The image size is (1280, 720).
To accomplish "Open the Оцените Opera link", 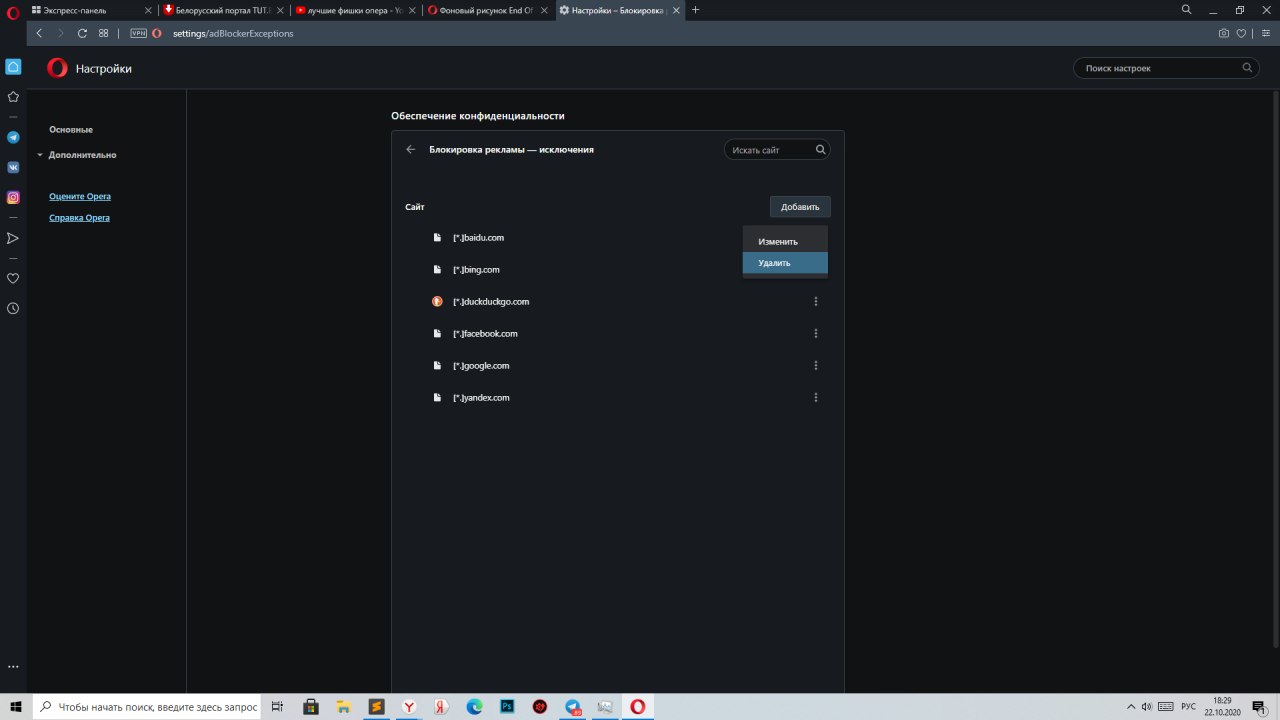I will (80, 197).
